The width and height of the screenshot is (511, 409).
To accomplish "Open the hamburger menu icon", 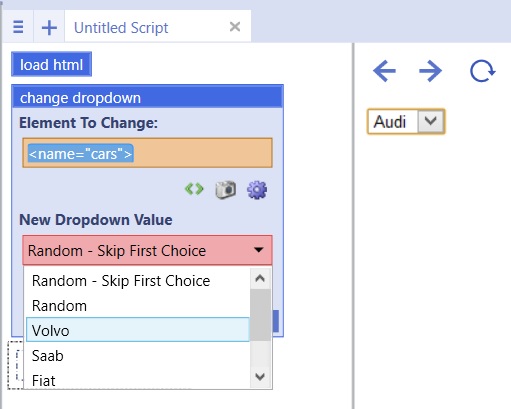I will tap(18, 27).
